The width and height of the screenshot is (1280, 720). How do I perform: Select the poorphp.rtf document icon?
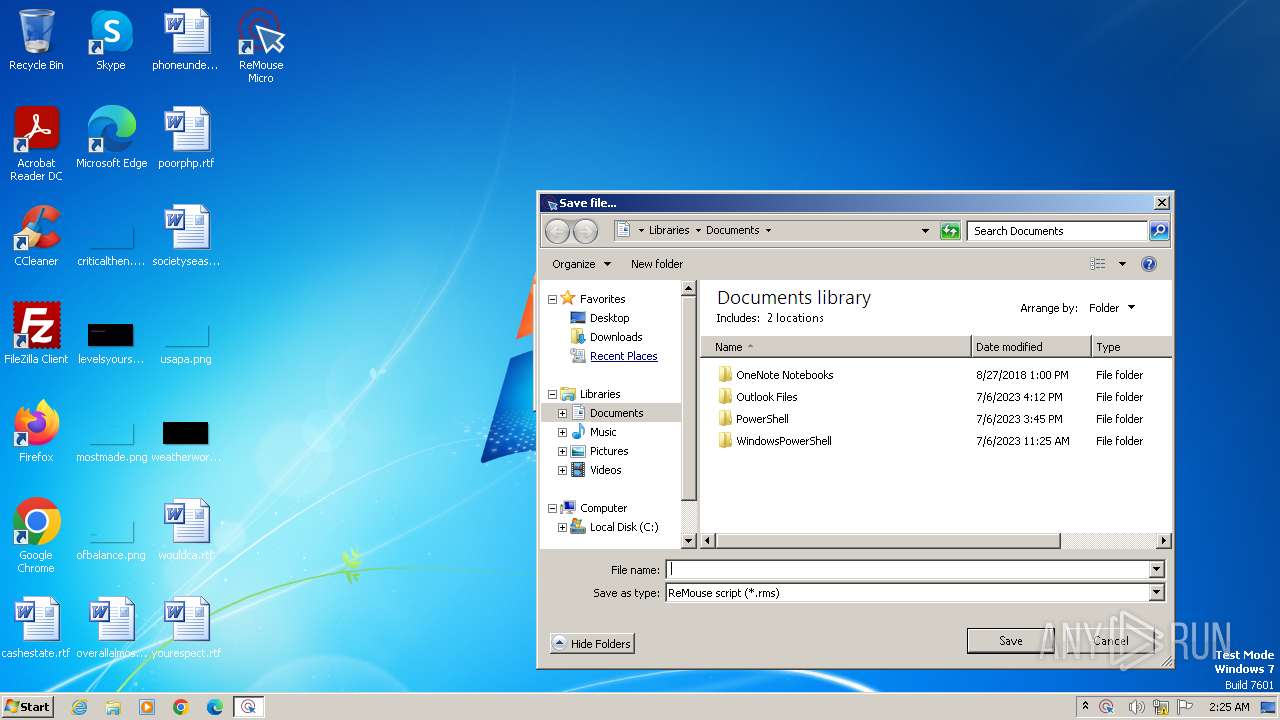point(186,139)
